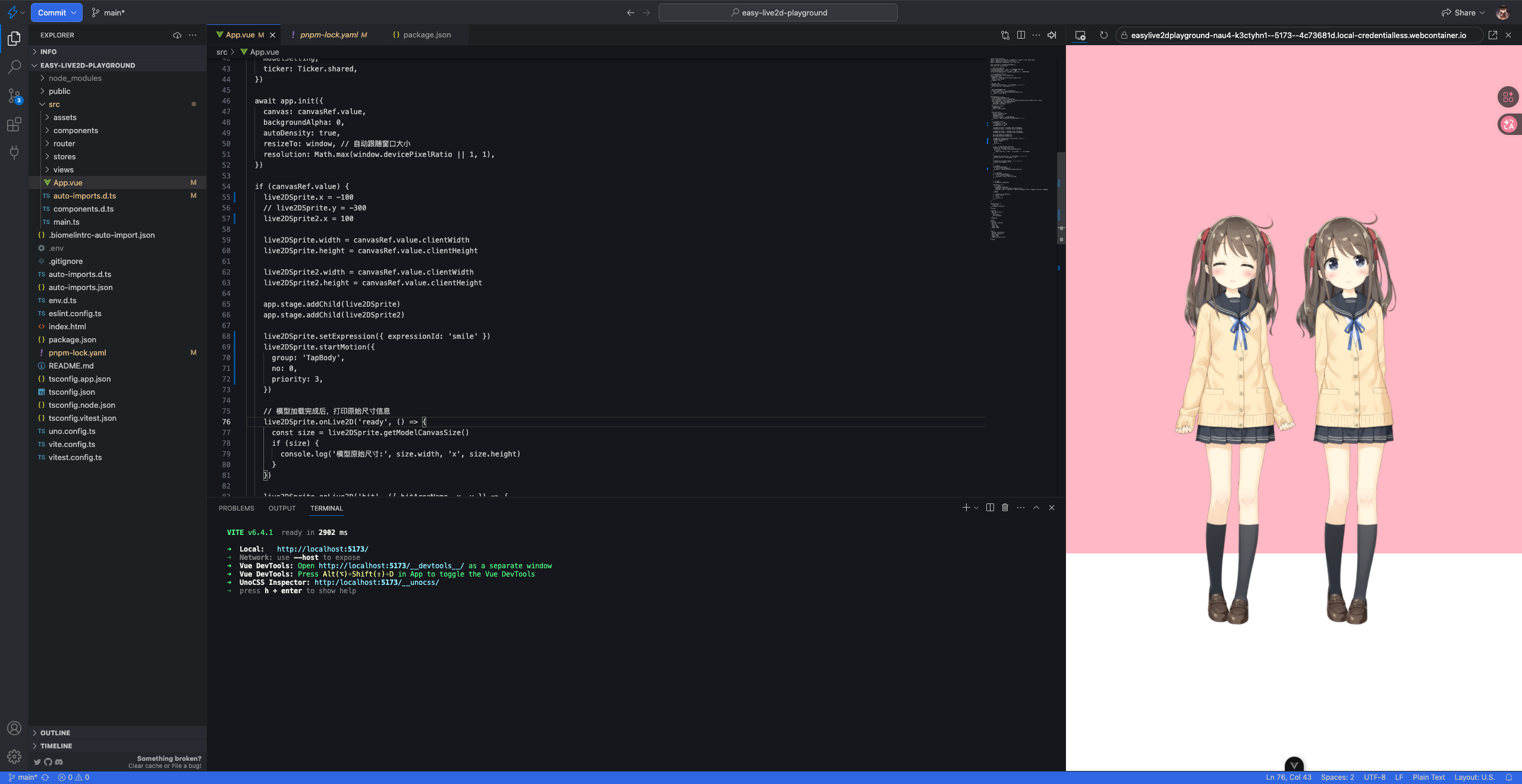The height and width of the screenshot is (784, 1522).
Task: Kill terminal with trash icon
Action: 1005,508
